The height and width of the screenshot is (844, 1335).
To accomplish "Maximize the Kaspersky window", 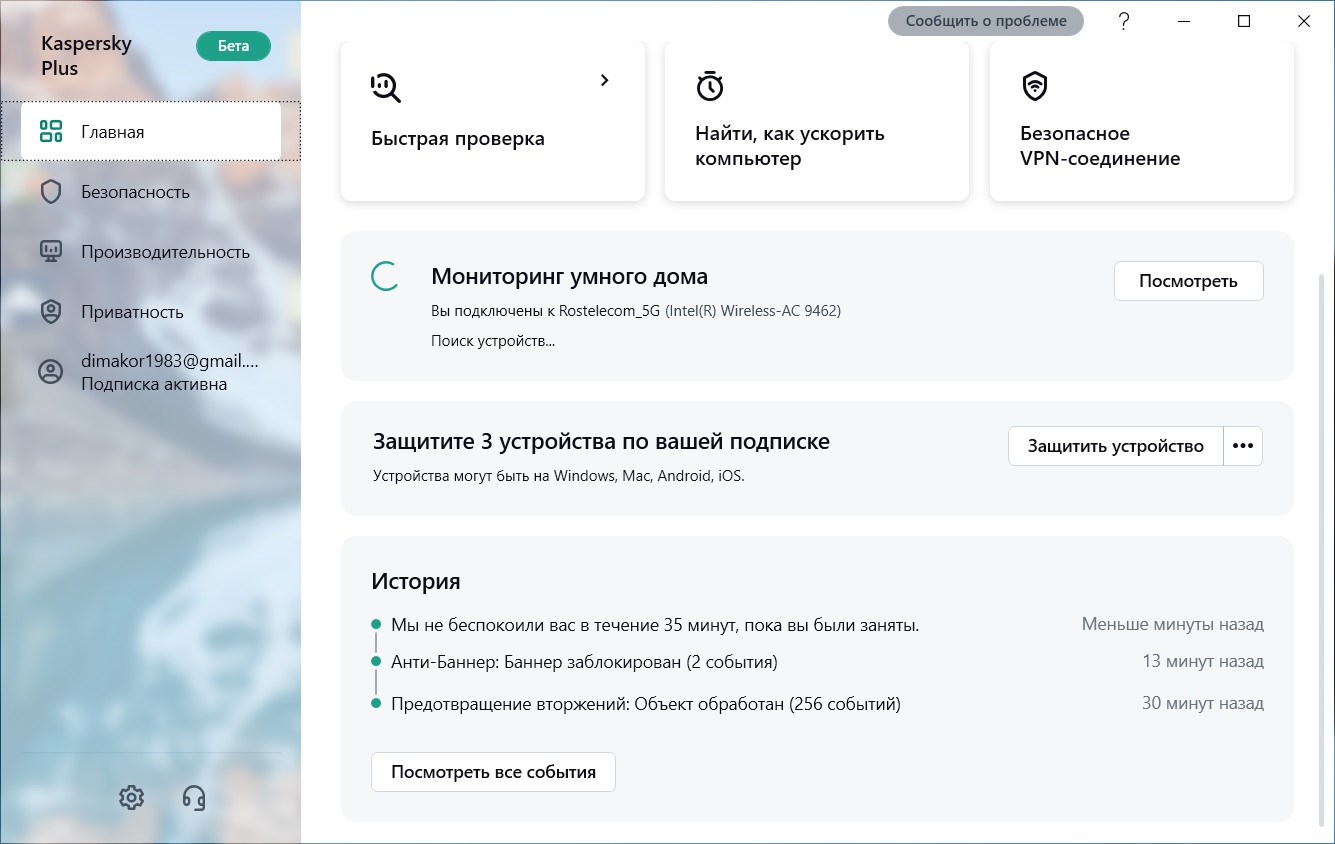I will tap(1244, 21).
